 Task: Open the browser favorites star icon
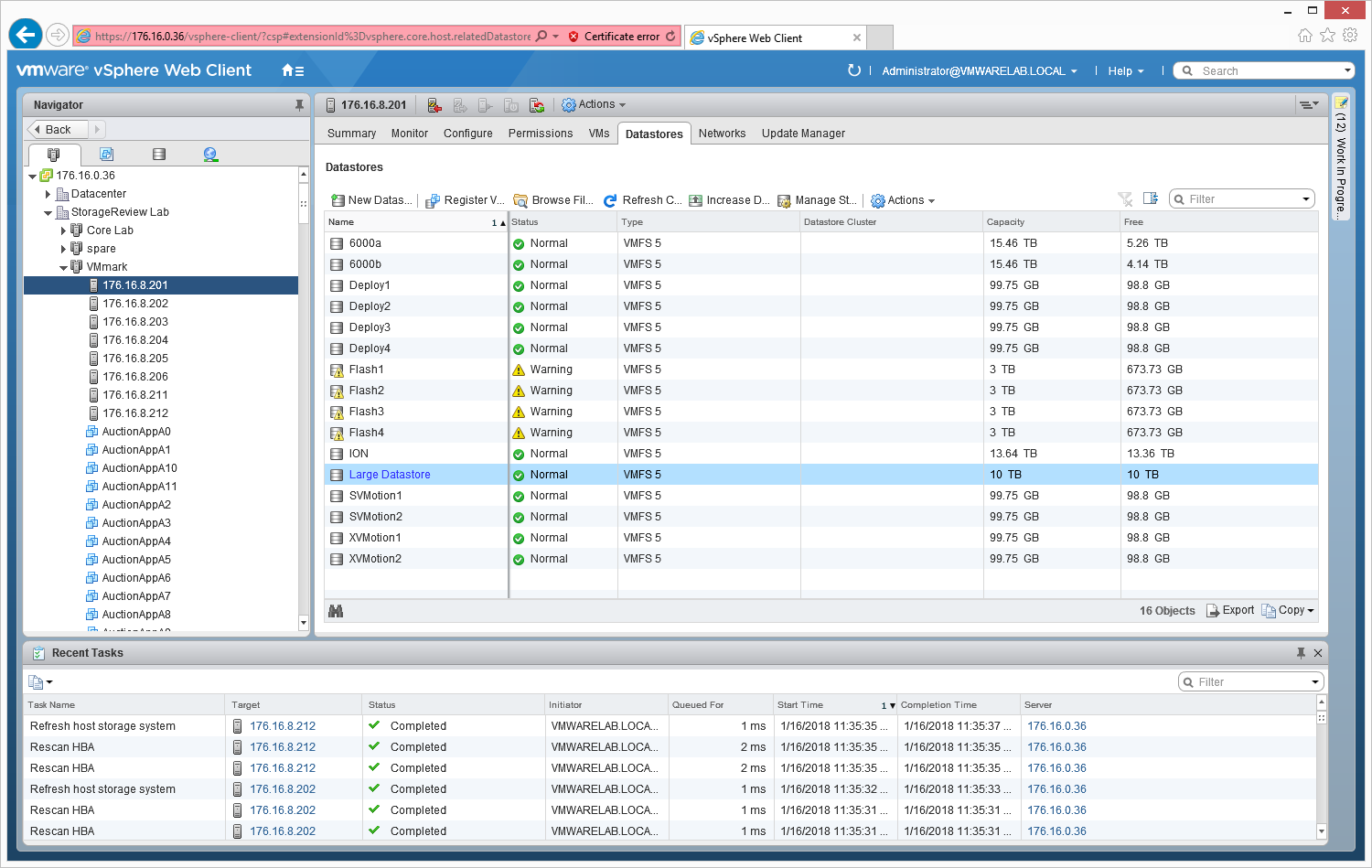[1327, 35]
